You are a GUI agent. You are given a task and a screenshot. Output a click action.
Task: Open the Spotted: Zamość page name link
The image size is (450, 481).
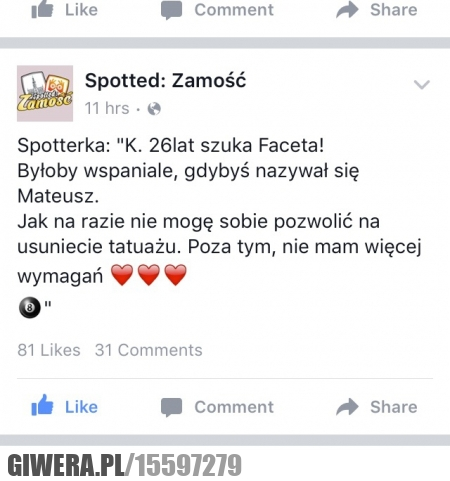tap(165, 81)
